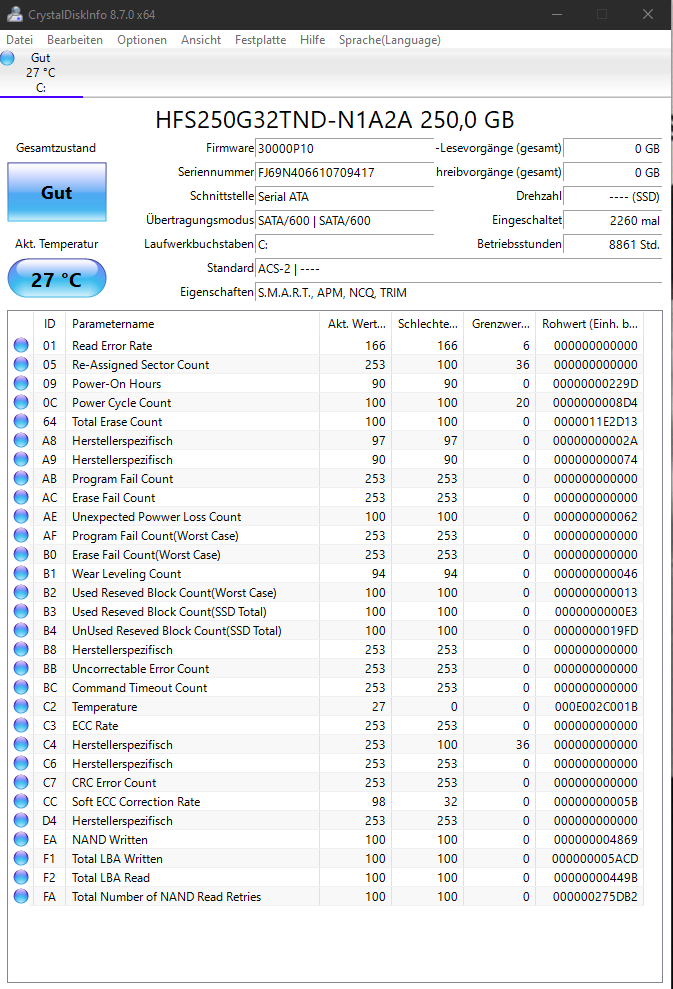
Task: Click the status orb for row A8 Herstellerspezifisch
Action: 21,440
